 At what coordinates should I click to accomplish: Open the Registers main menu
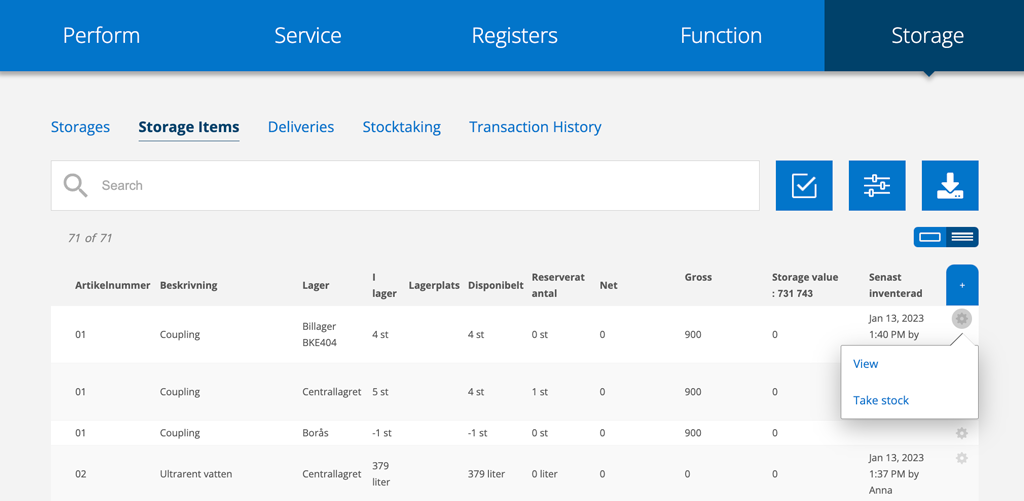[515, 35]
